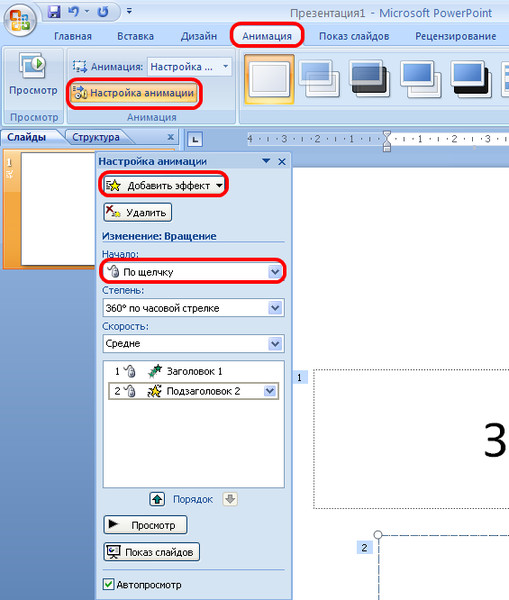Run the ribbon Просмотр animation preview
The width and height of the screenshot is (509, 600).
[33, 74]
